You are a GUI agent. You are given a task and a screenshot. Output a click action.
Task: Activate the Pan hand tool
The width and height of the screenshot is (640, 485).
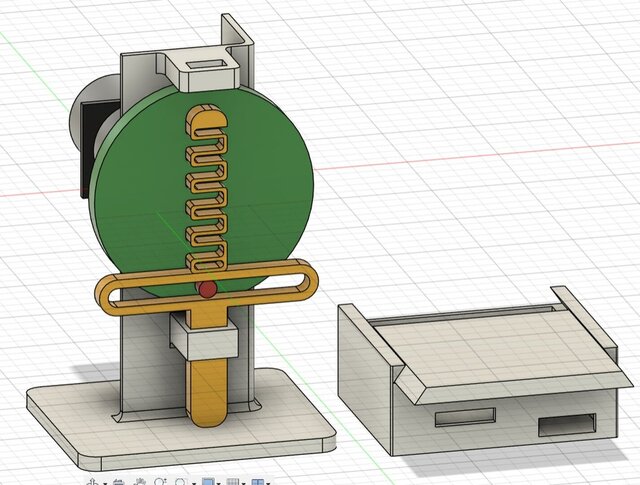coord(139,482)
